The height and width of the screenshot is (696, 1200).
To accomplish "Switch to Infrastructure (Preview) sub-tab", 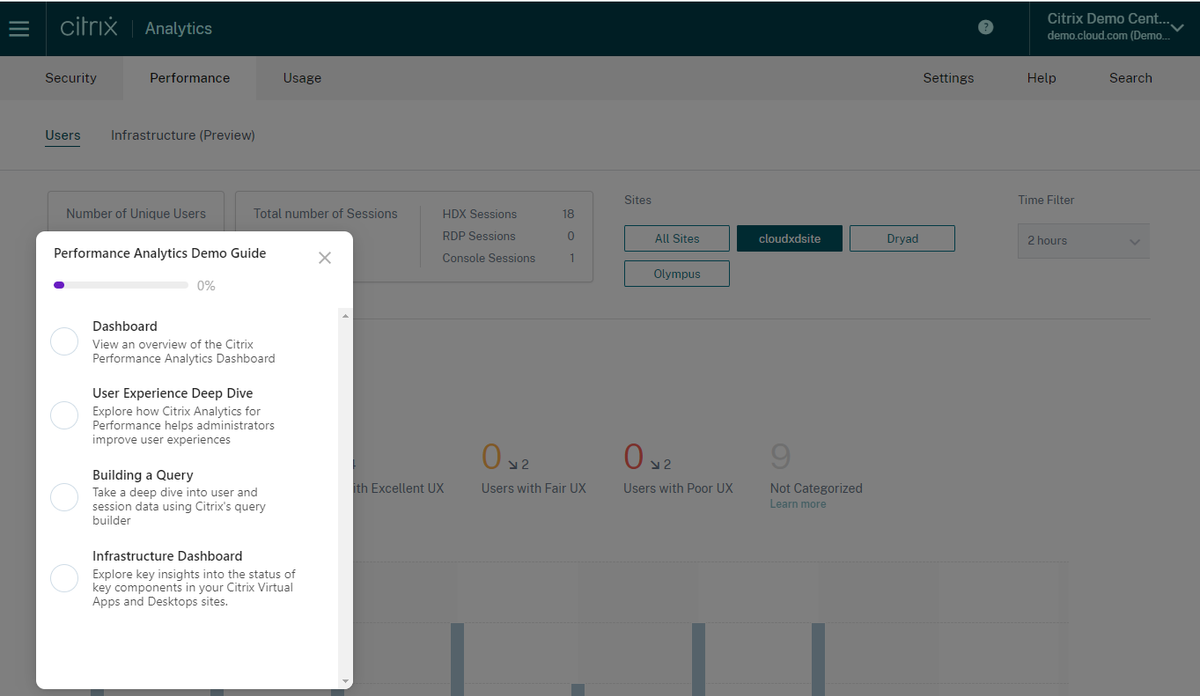I will coord(183,135).
